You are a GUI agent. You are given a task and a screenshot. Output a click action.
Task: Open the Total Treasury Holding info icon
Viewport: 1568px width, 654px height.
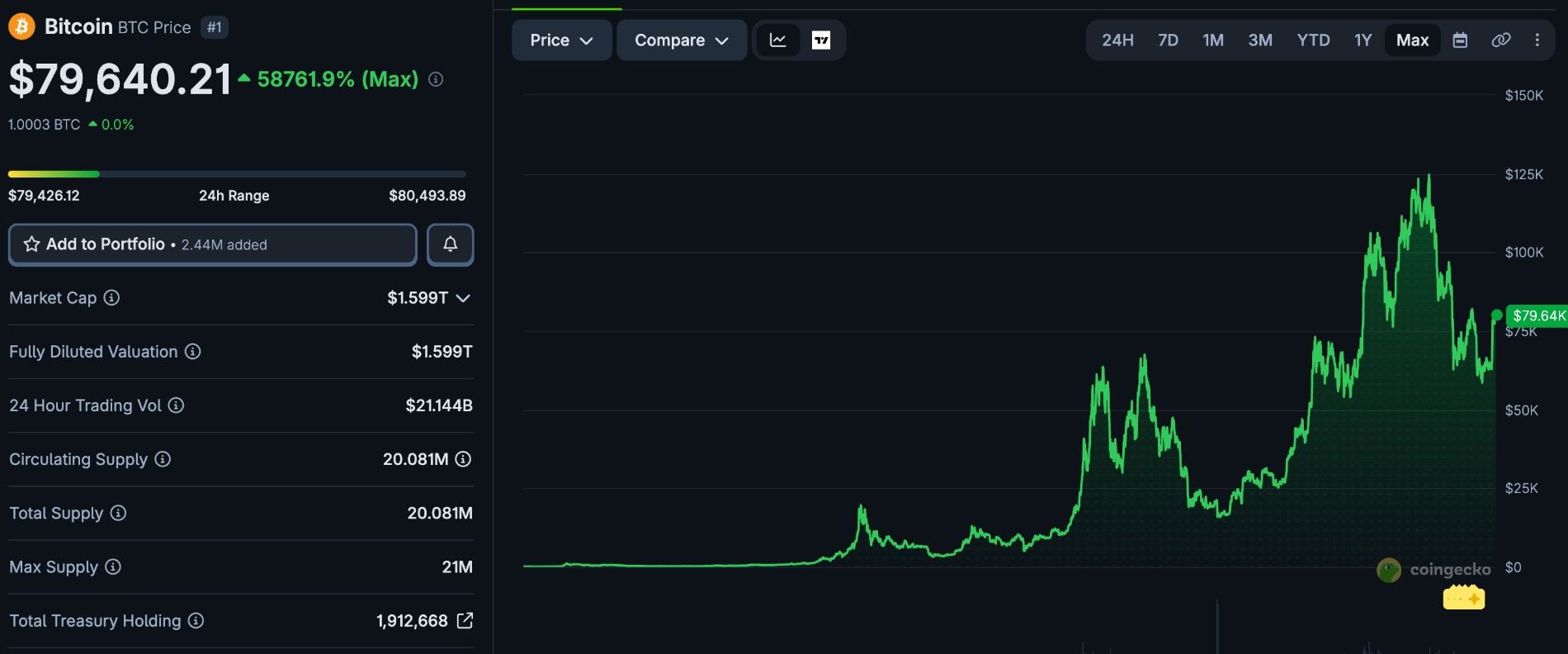tap(196, 620)
